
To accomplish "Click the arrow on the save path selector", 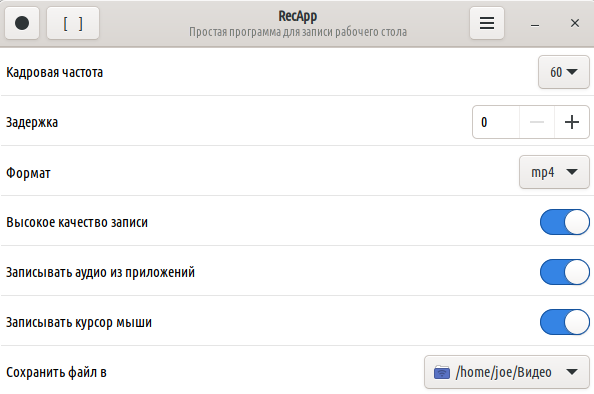I will point(572,372).
